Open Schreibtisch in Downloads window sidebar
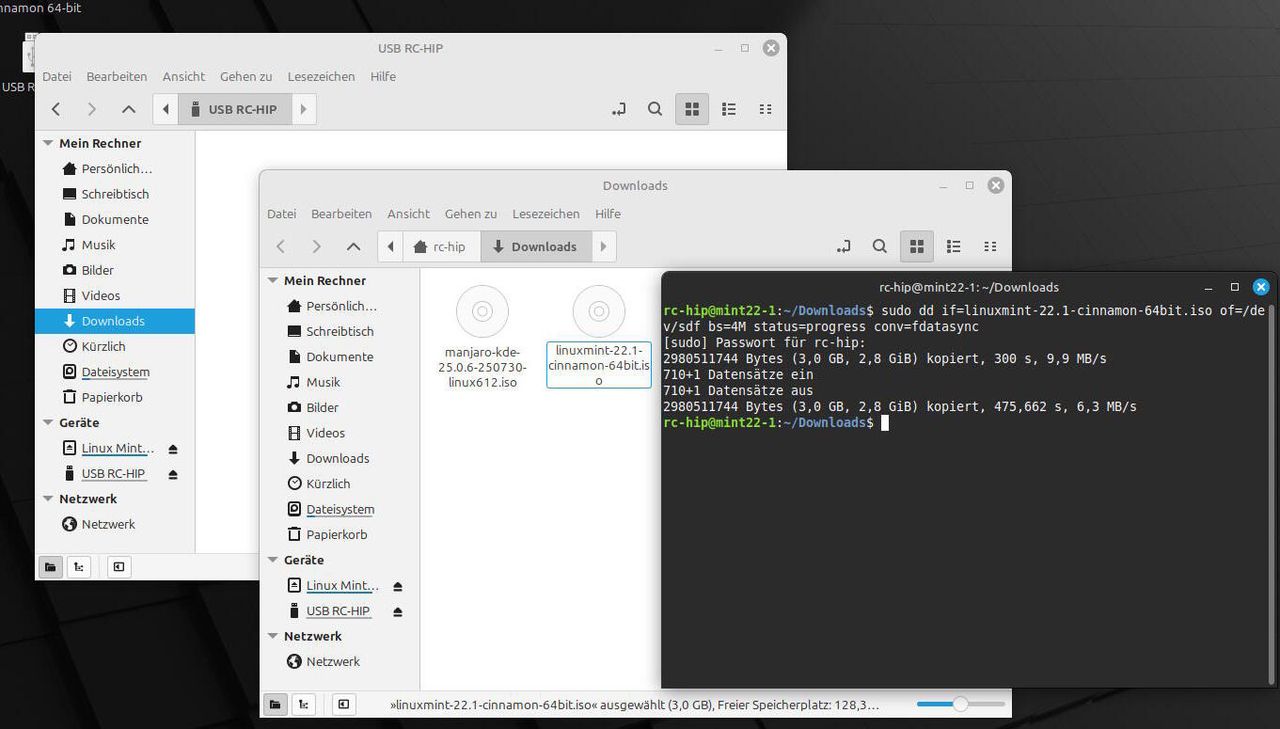 [x=340, y=332]
